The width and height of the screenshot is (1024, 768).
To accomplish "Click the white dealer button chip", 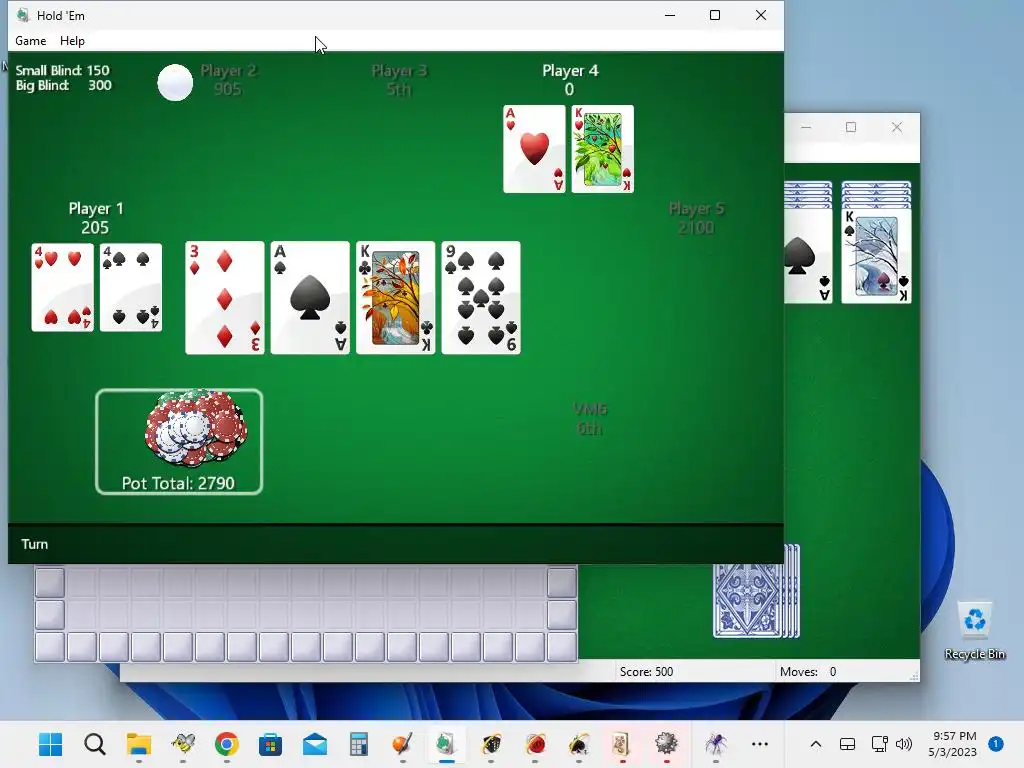I will 175,82.
